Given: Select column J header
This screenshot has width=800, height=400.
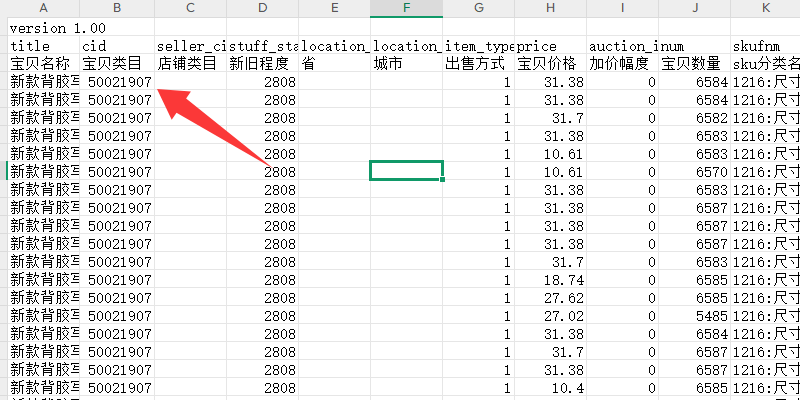Looking at the screenshot, I should tap(694, 8).
